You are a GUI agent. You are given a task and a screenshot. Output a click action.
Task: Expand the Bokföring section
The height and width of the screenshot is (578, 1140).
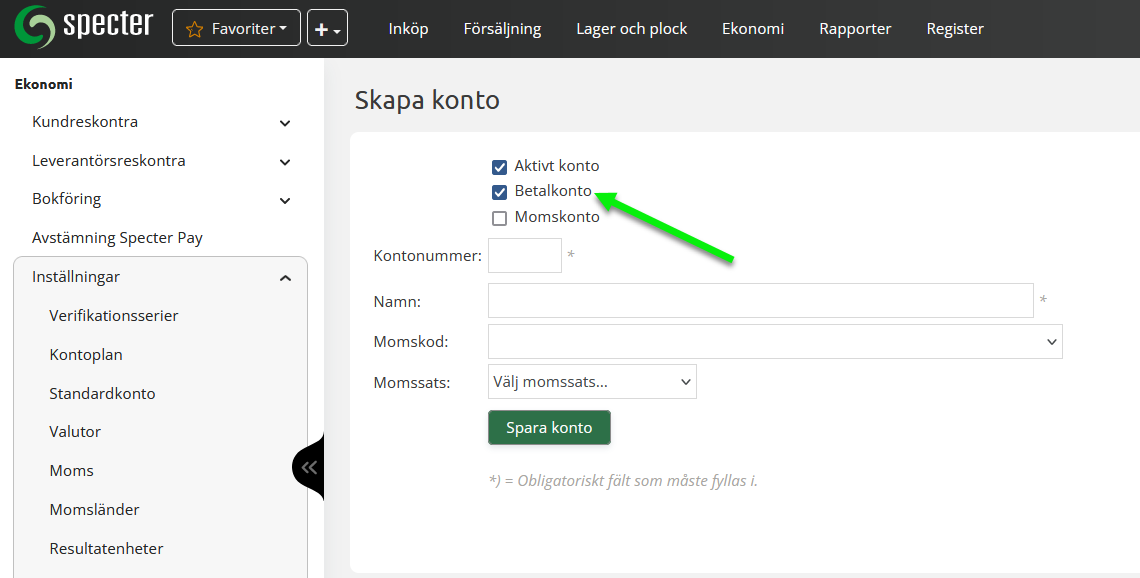[x=285, y=200]
